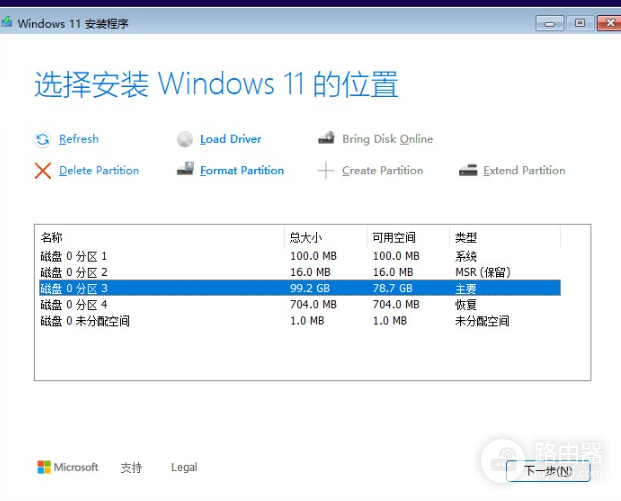
Task: Click the Refresh circular arrows icon
Action: (x=42, y=139)
